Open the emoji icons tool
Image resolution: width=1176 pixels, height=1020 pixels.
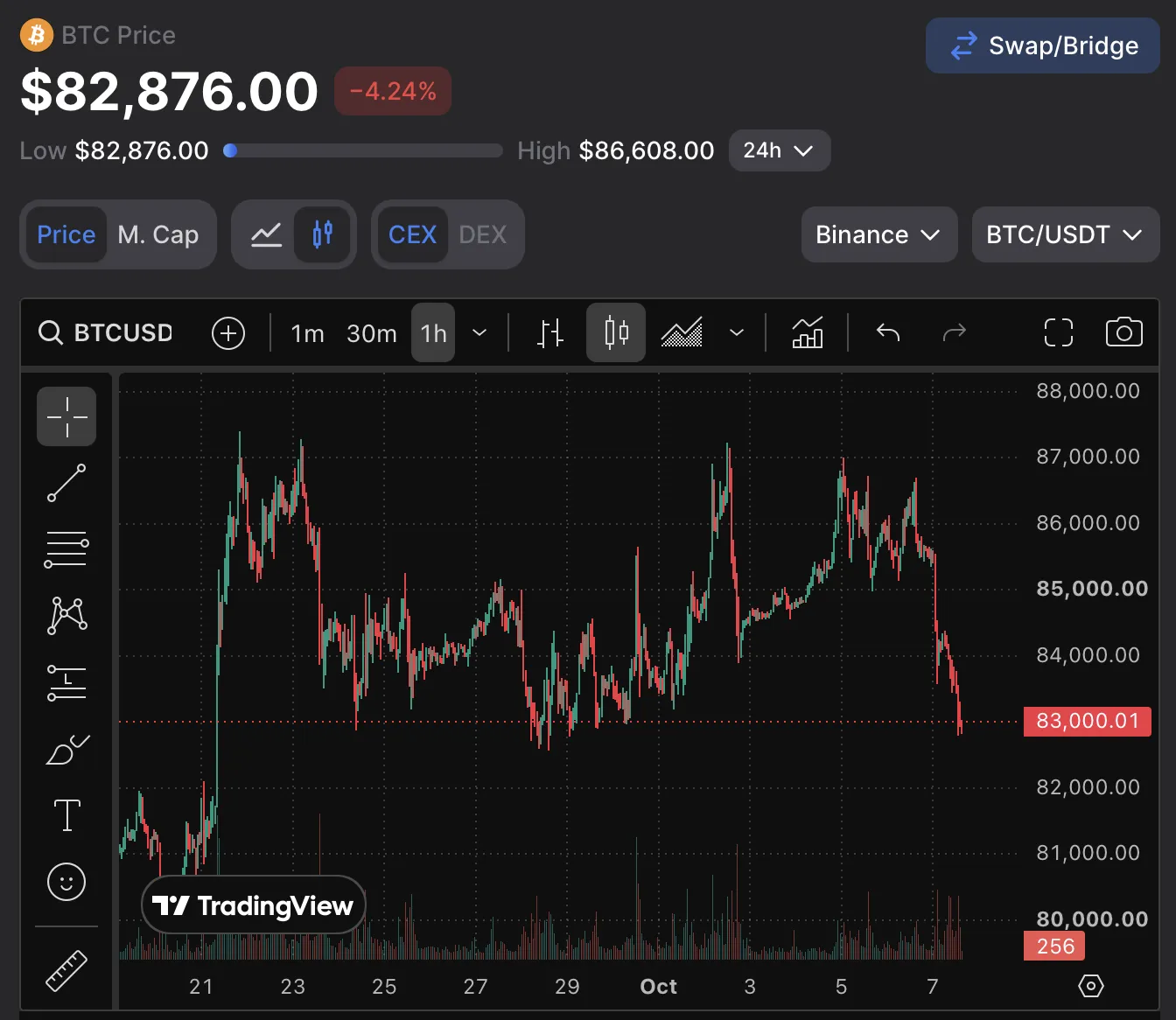[66, 882]
